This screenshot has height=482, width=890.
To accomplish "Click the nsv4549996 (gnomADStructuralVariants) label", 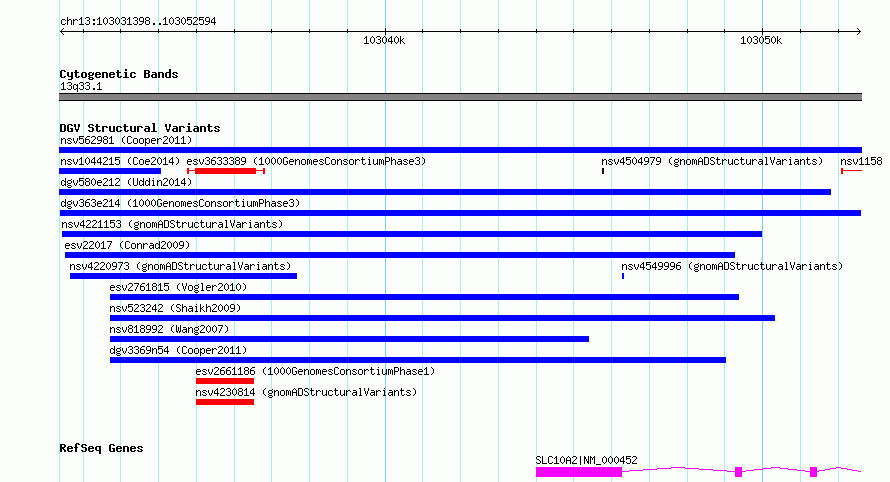I will pyautogui.click(x=732, y=266).
